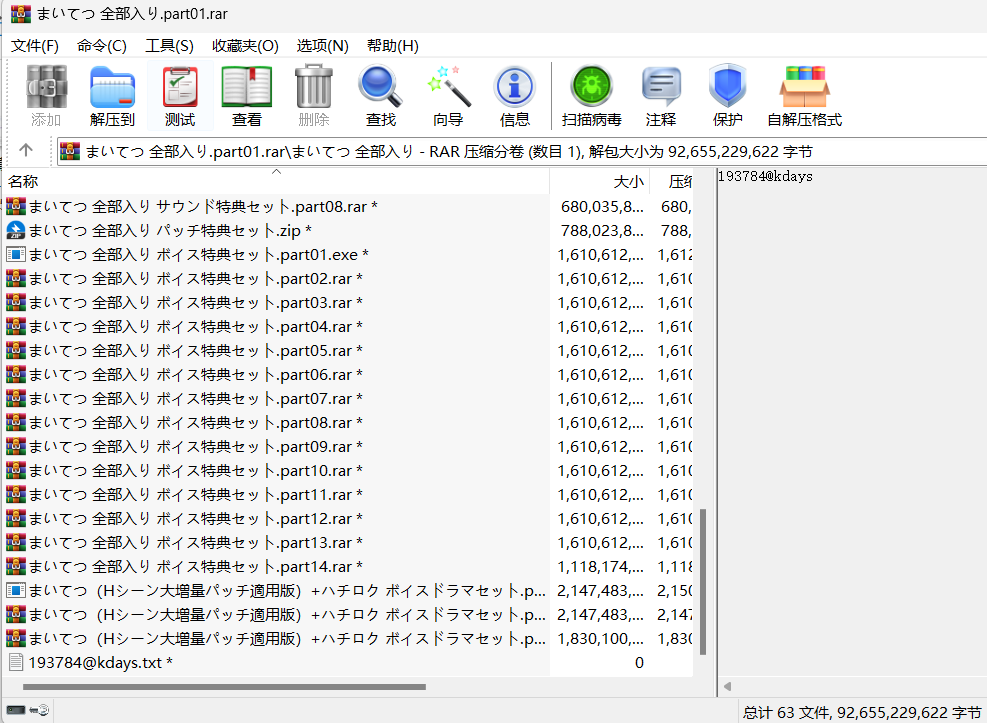This screenshot has height=723, width=987.
Task: Click the Protect (保护) shield icon
Action: [x=728, y=97]
